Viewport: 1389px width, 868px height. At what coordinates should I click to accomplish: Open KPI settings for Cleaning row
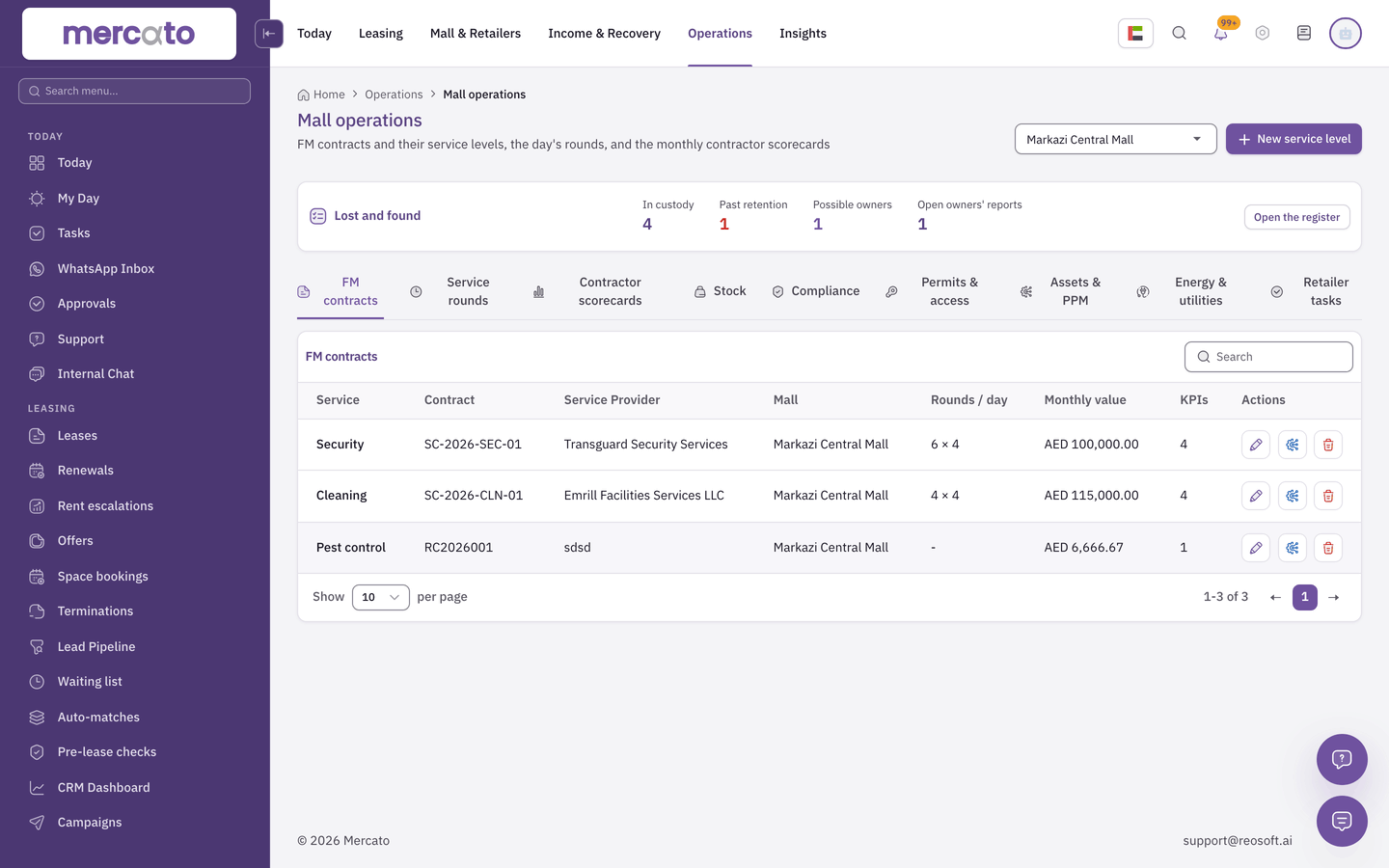click(x=1293, y=496)
